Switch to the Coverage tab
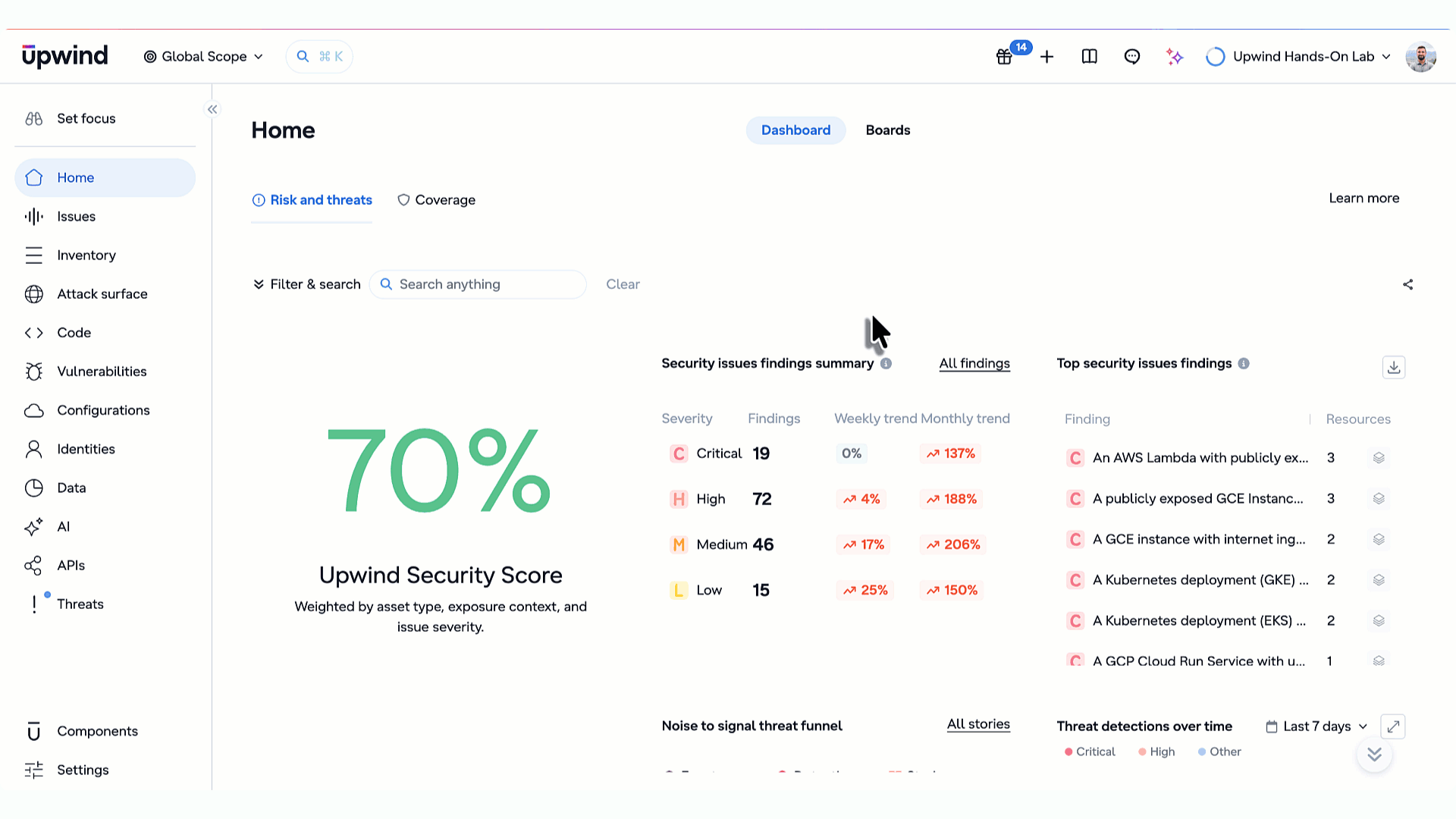The height and width of the screenshot is (819, 1456). click(x=437, y=200)
